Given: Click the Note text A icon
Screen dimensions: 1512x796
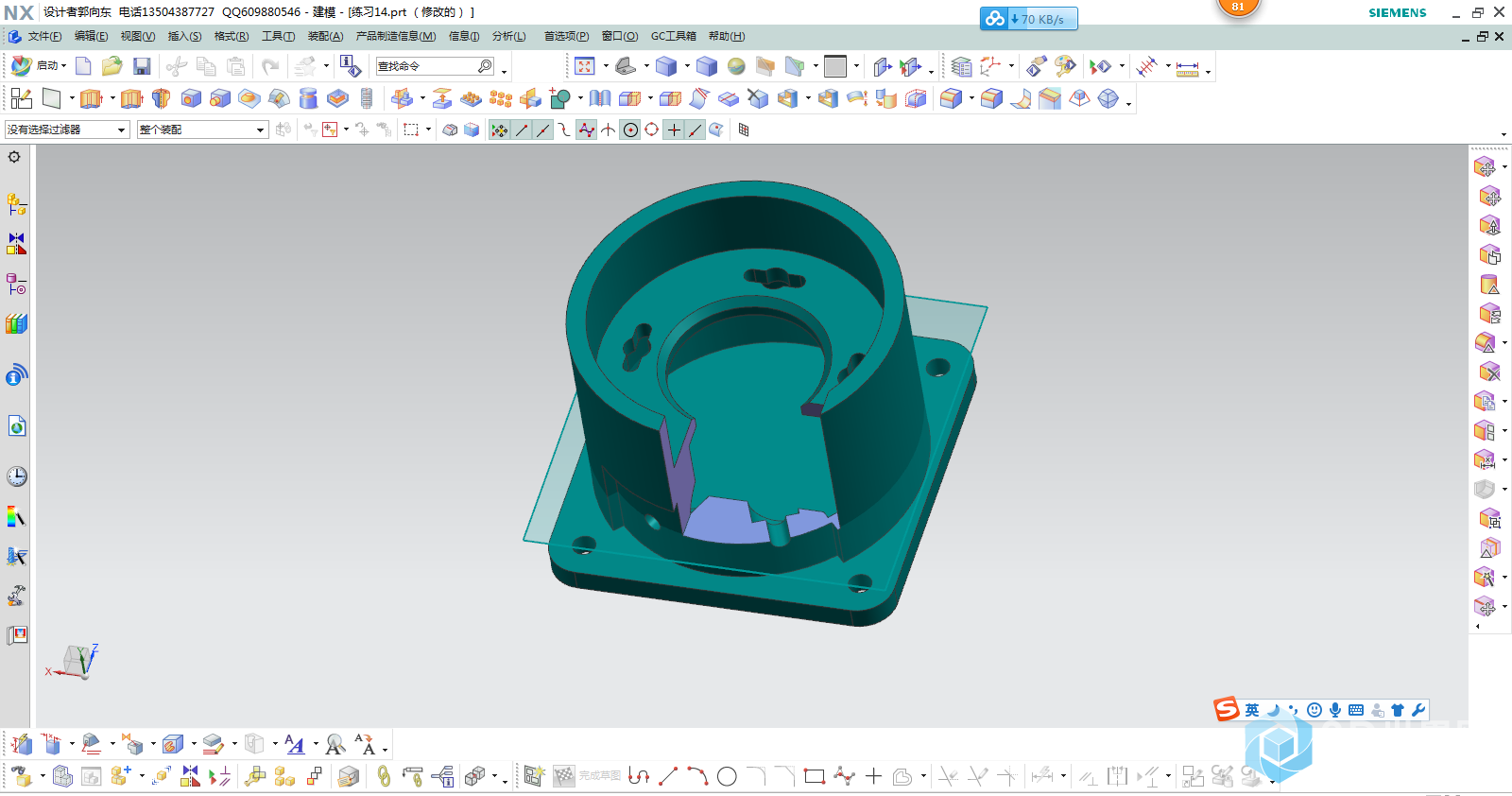Looking at the screenshot, I should coord(295,745).
